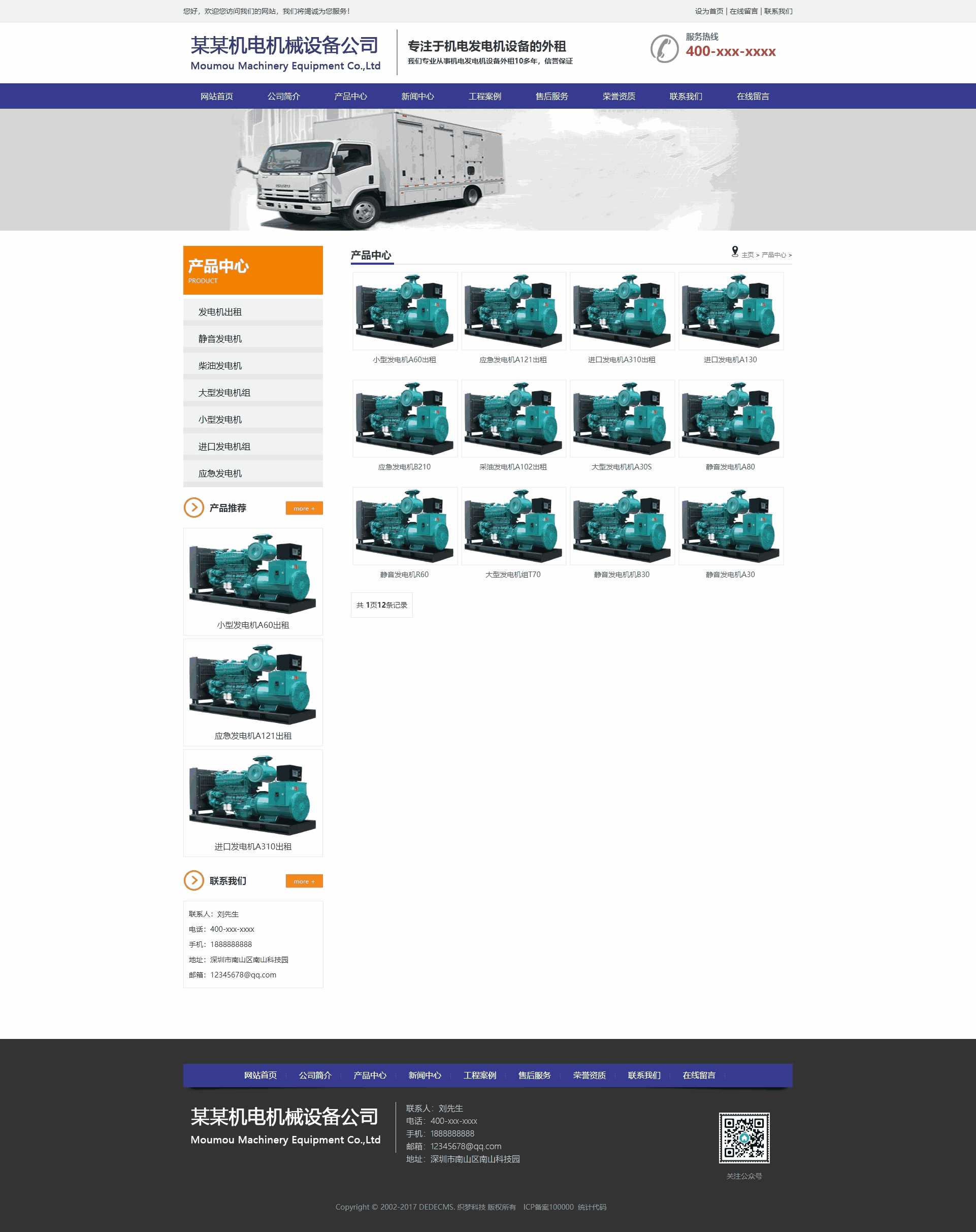The width and height of the screenshot is (976, 1232).
Task: Click the more + button beside 联系我们
Action: pos(304,881)
